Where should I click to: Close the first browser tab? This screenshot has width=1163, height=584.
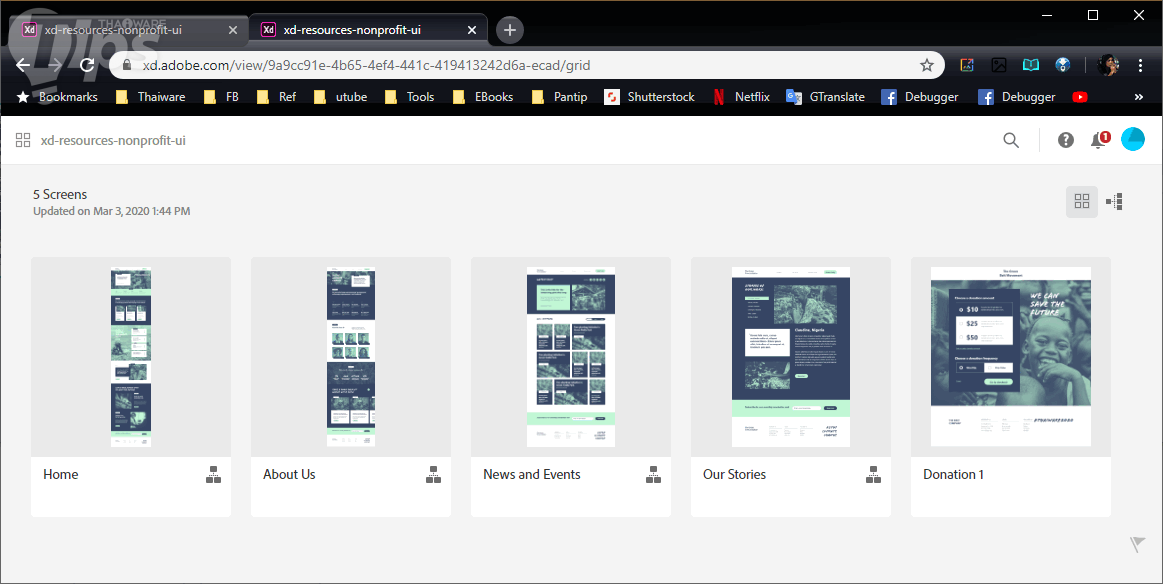point(233,30)
